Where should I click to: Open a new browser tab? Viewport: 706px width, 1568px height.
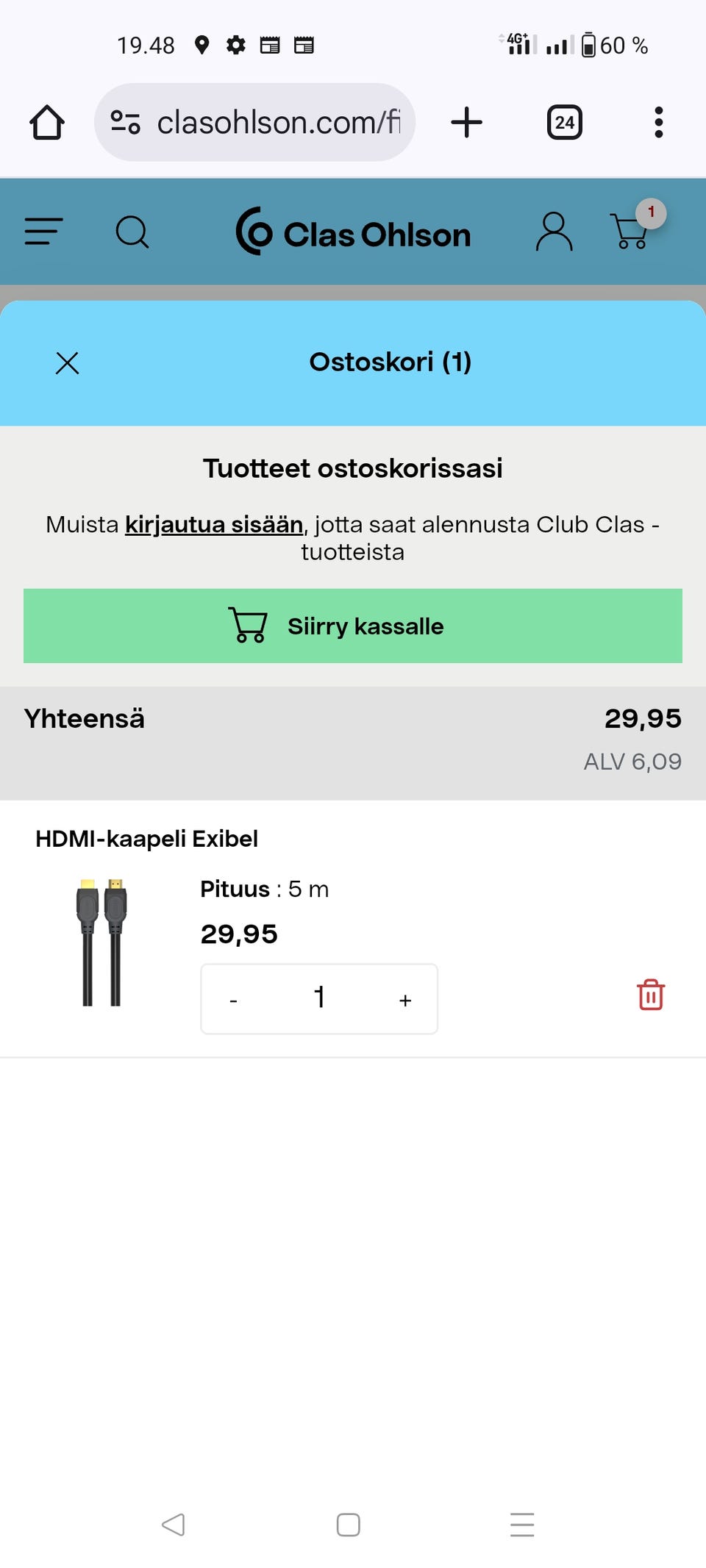coord(466,122)
